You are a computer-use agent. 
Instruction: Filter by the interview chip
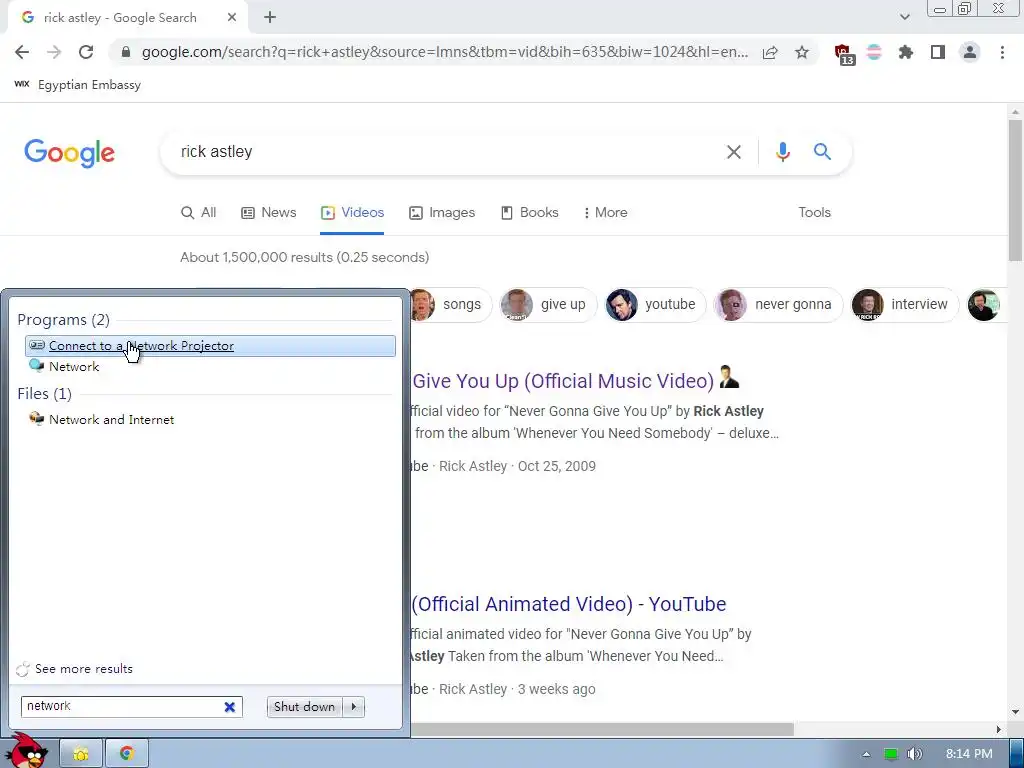(904, 304)
